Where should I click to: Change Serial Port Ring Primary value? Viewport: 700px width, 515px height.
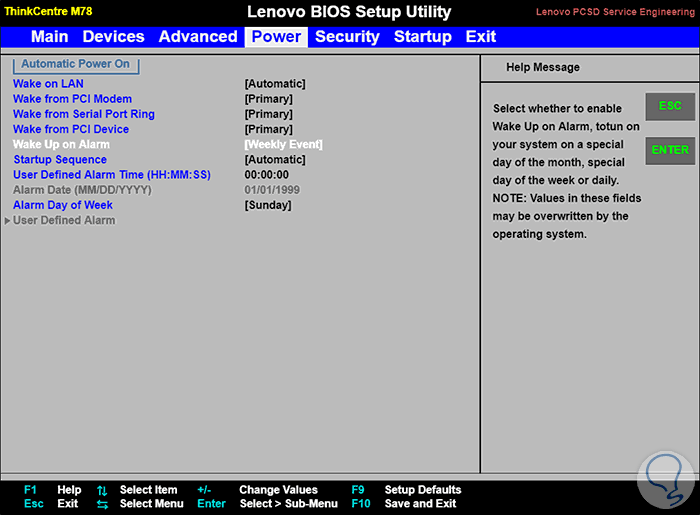(x=269, y=114)
